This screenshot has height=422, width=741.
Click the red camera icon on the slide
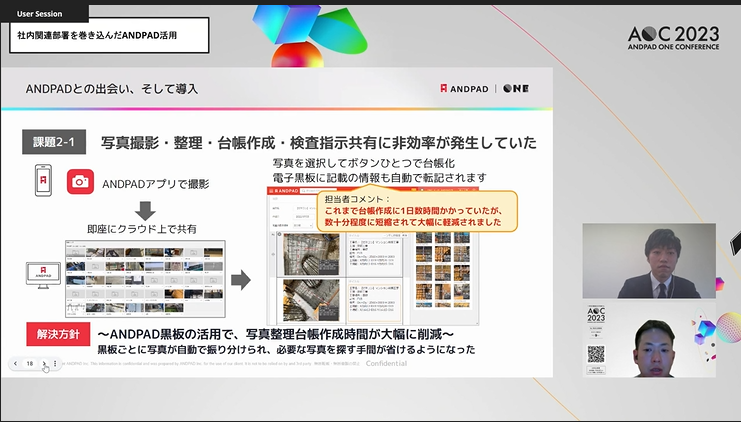[80, 182]
